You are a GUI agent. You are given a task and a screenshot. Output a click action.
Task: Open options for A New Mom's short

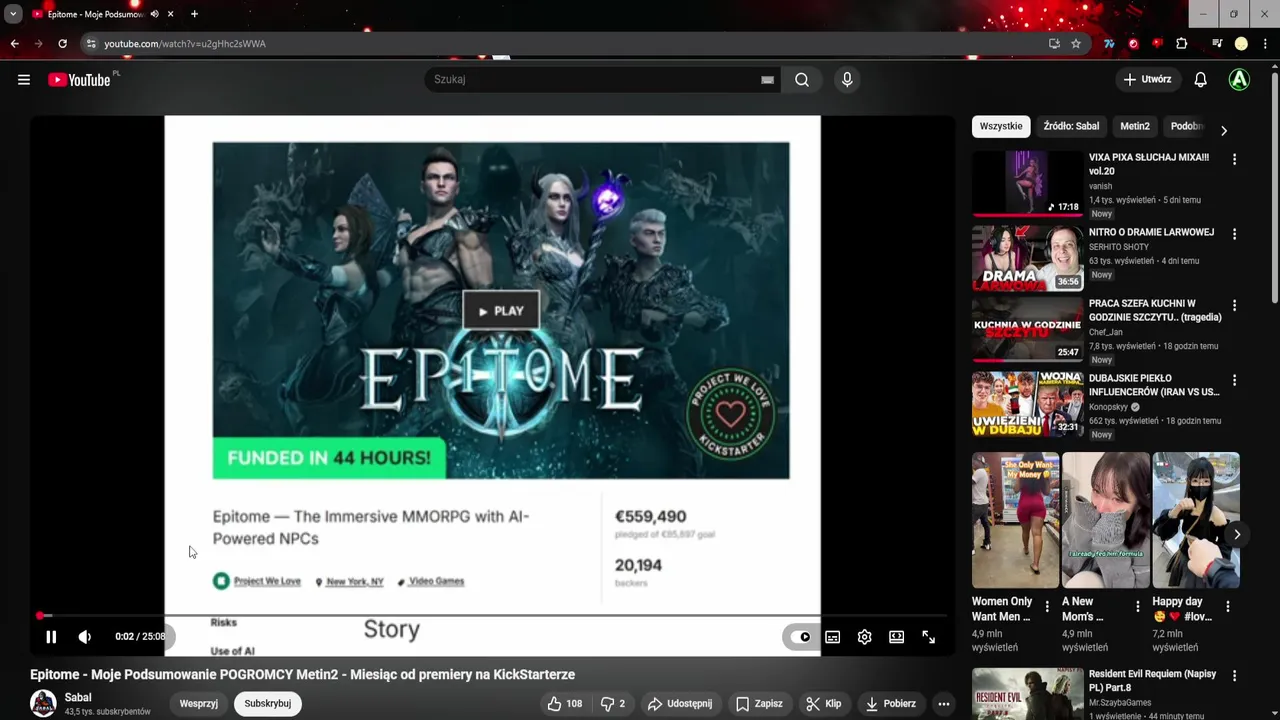1137,606
